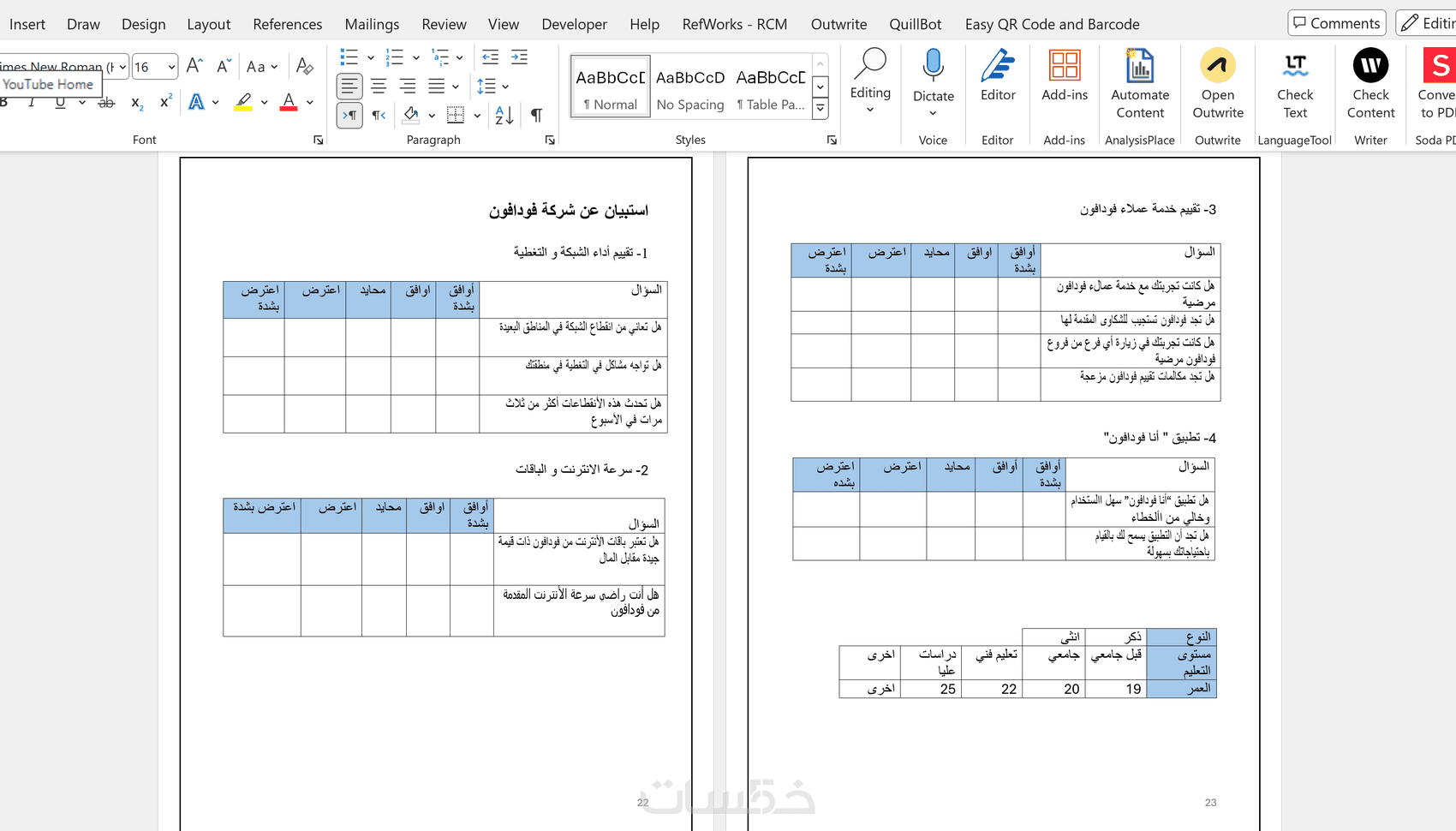Toggle italic formatting
Viewport: 1456px width, 831px height.
point(32,103)
